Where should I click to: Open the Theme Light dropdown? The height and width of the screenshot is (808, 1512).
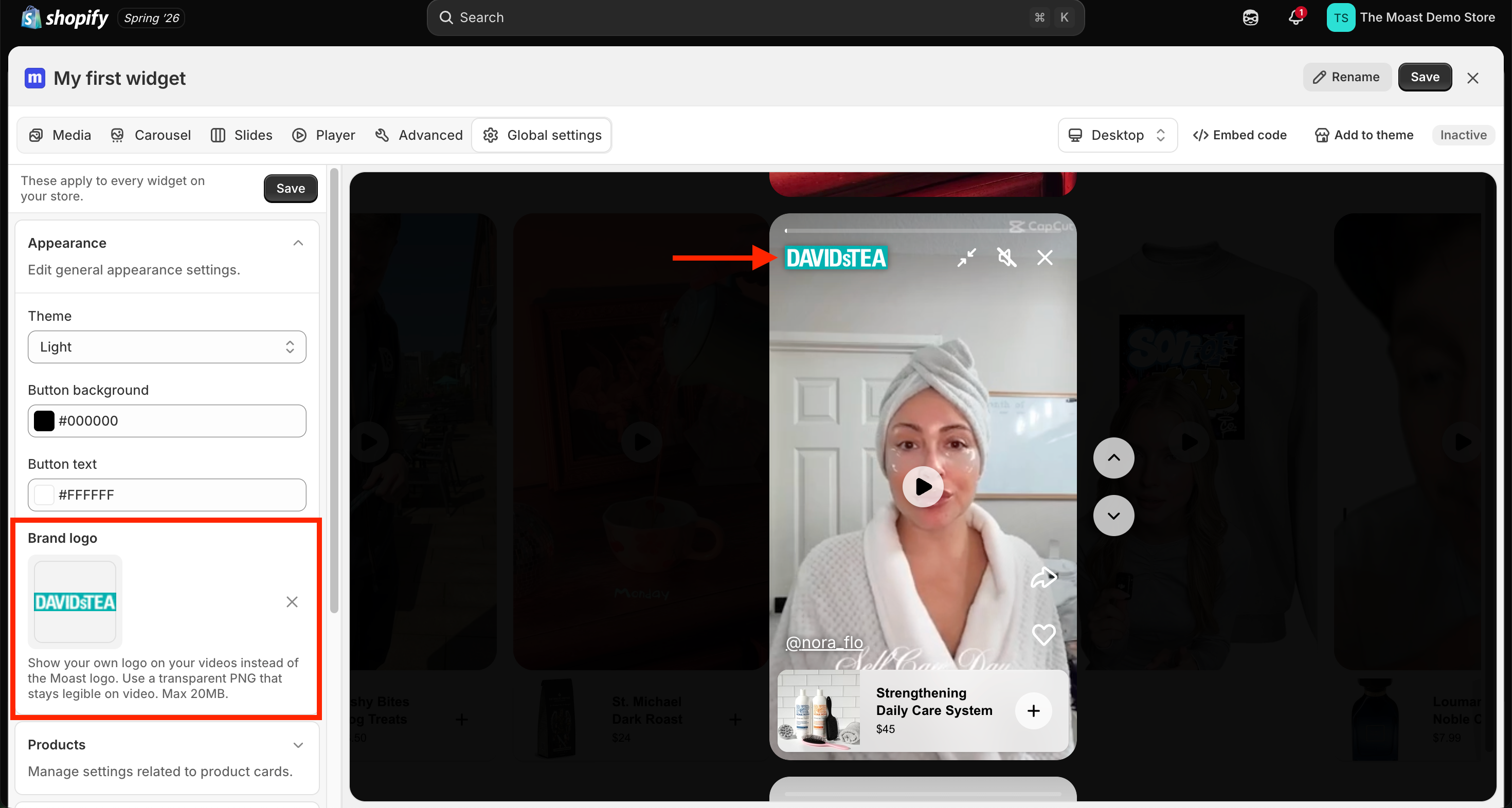(x=167, y=347)
